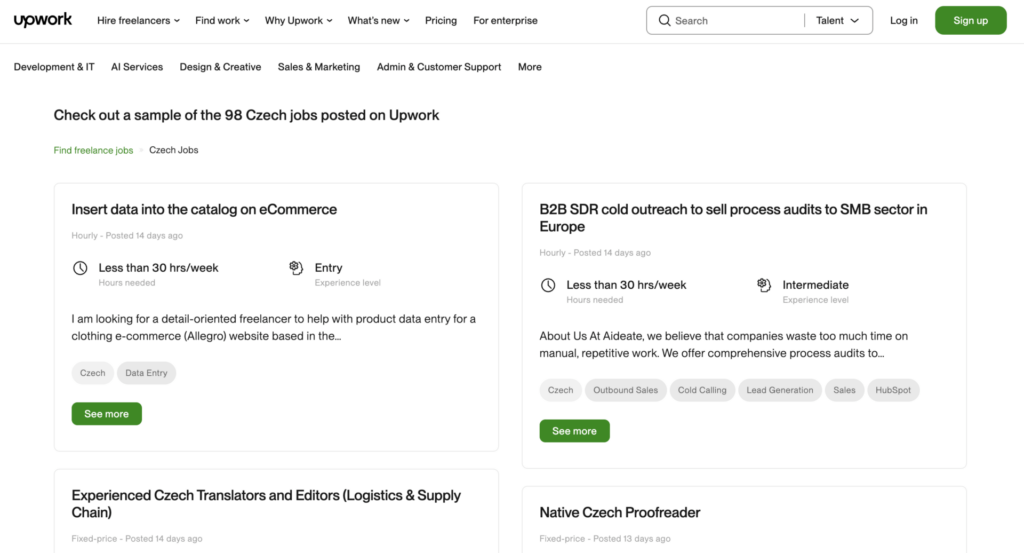Screen dimensions: 1024x553
Task: Follow the Find freelance jobs breadcrumb
Action: coord(93,150)
